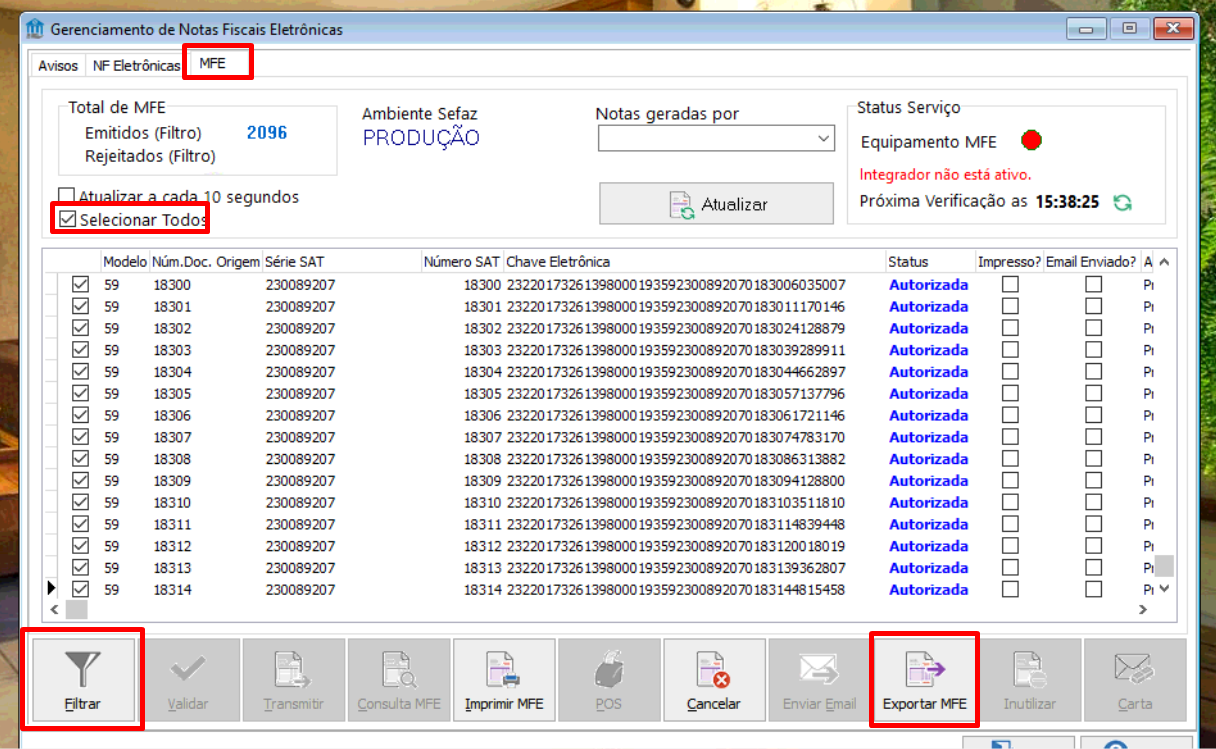Click the Filtrar funnel button
1216x749 pixels.
pos(83,680)
